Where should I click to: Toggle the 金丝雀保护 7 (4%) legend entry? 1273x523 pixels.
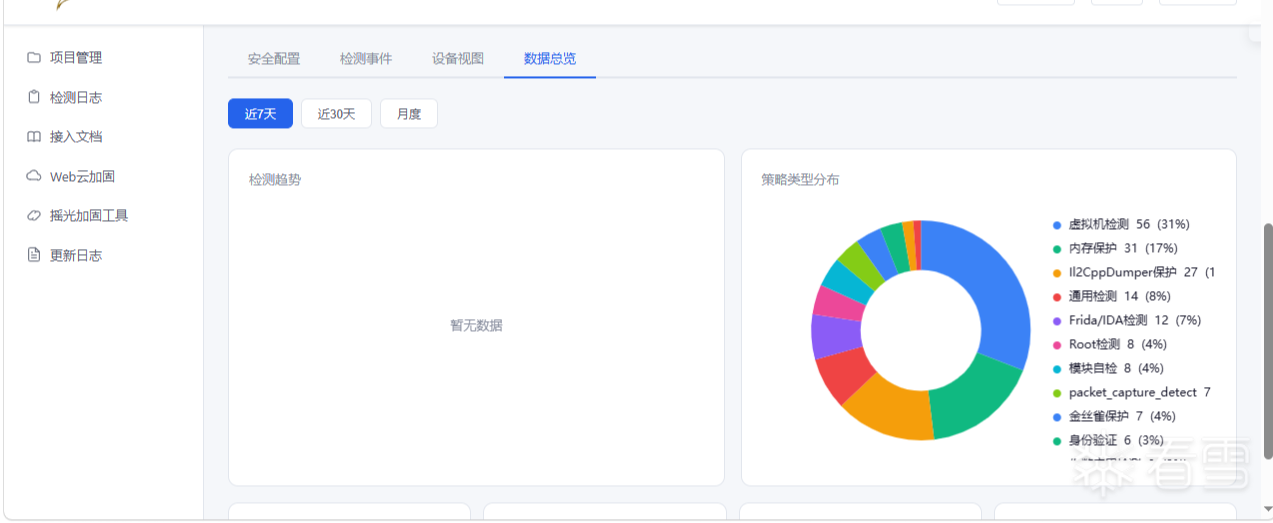(1114, 417)
